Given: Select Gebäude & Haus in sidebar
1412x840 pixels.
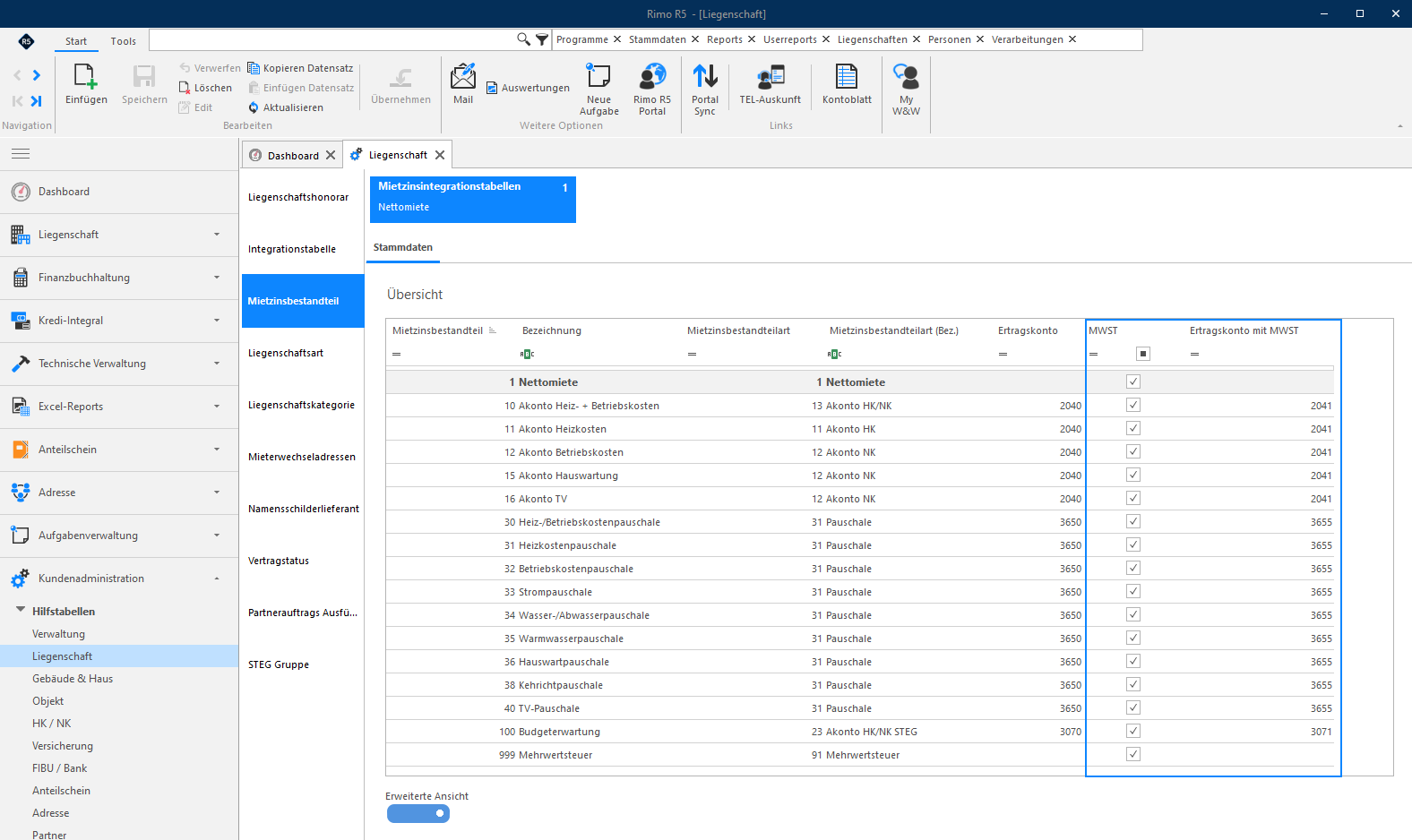Looking at the screenshot, I should tap(73, 679).
